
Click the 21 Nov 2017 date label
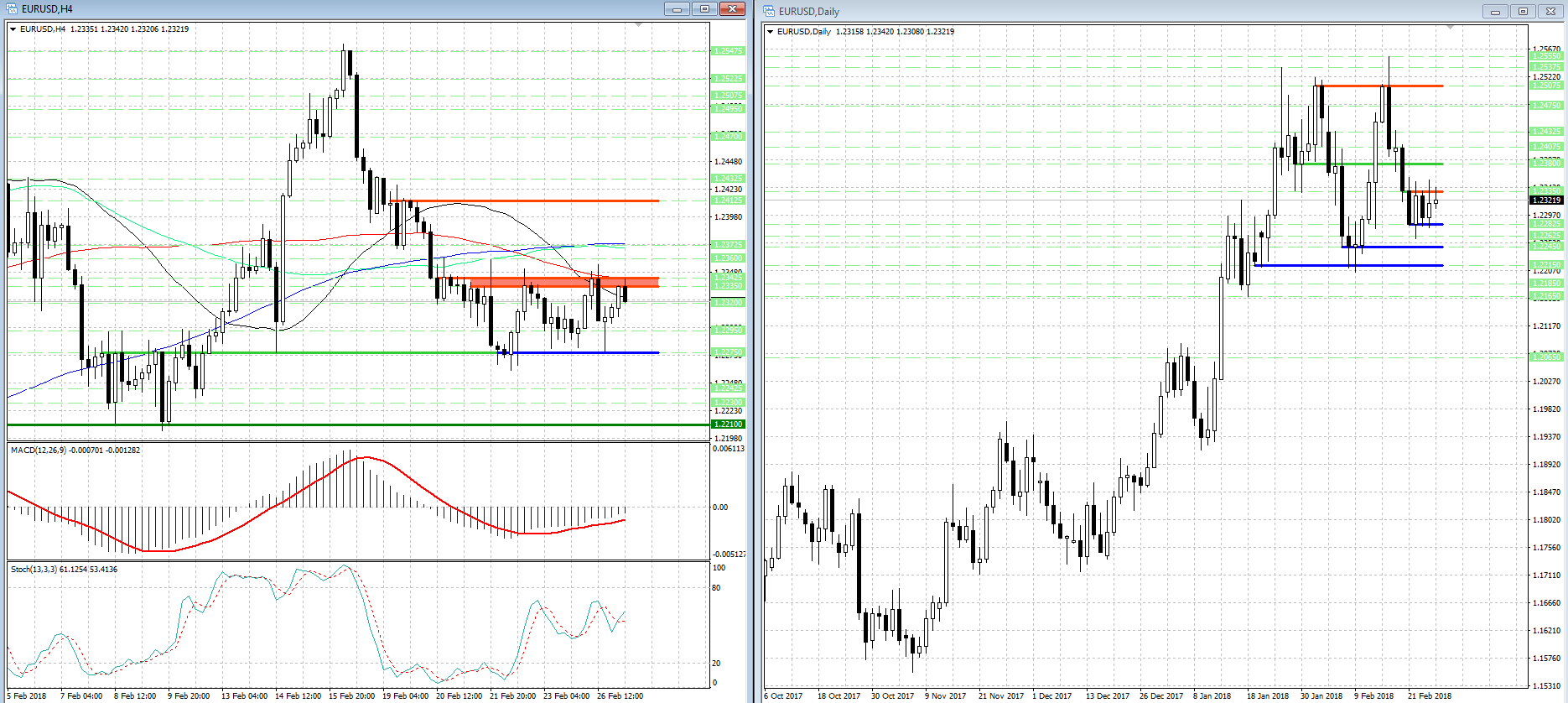(1001, 695)
